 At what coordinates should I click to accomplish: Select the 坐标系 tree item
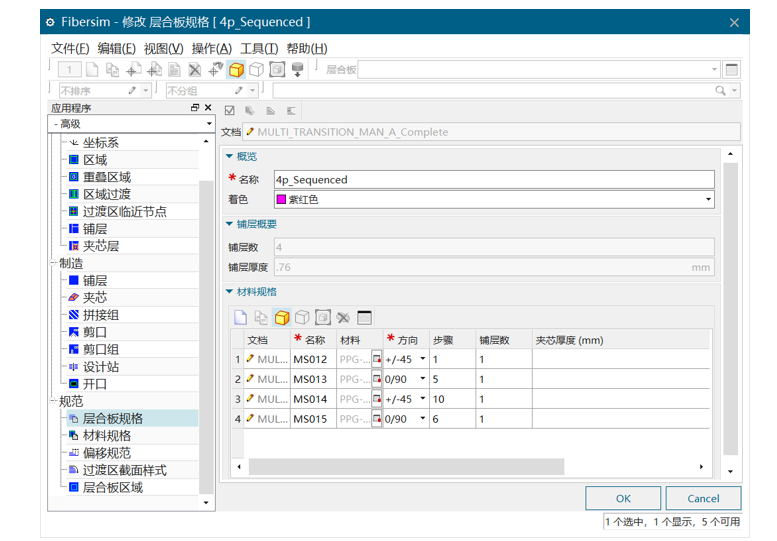click(x=100, y=143)
